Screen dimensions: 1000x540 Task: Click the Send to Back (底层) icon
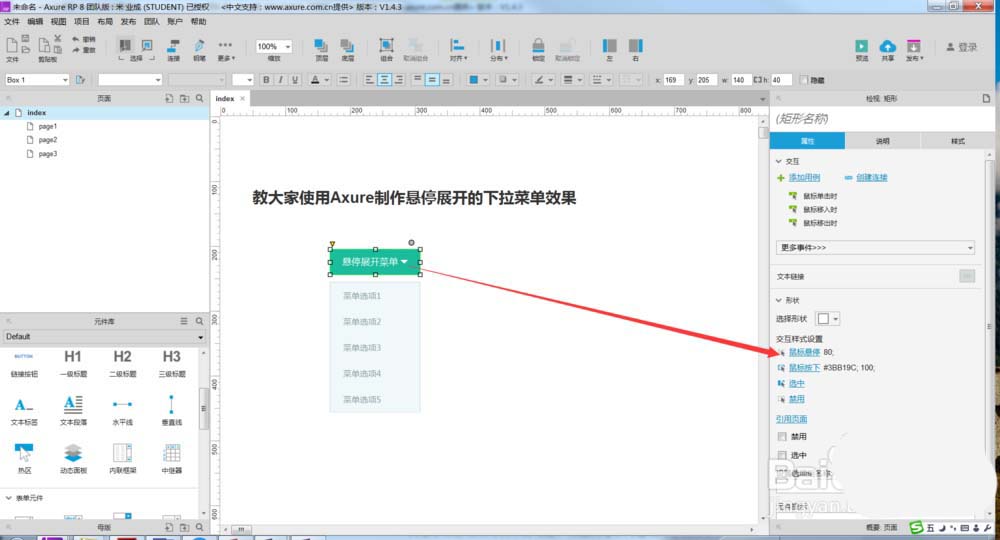[347, 46]
